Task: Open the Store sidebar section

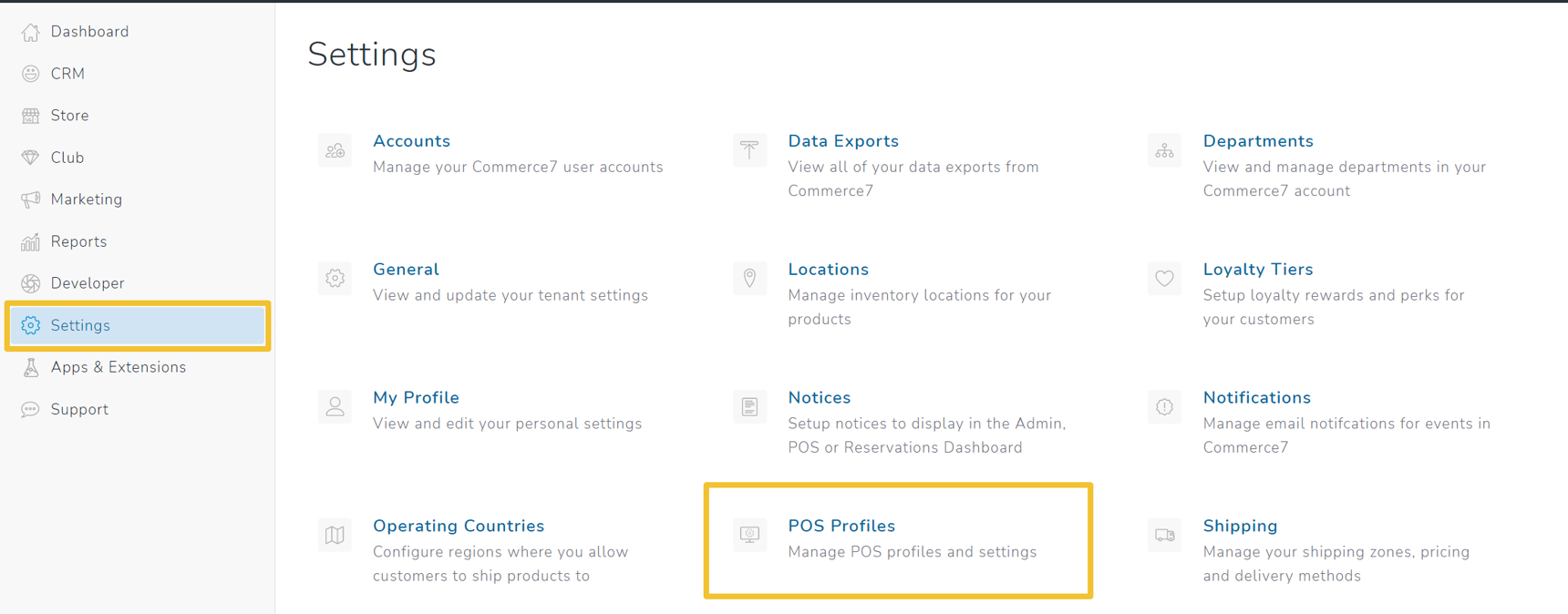Action: 69,116
